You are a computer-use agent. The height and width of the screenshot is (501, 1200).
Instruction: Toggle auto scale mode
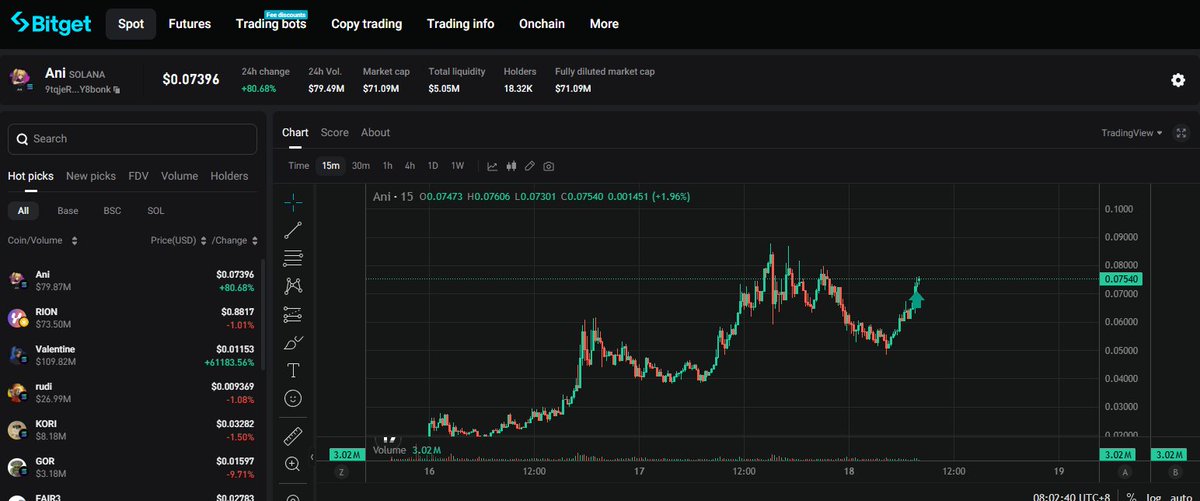click(1180, 496)
